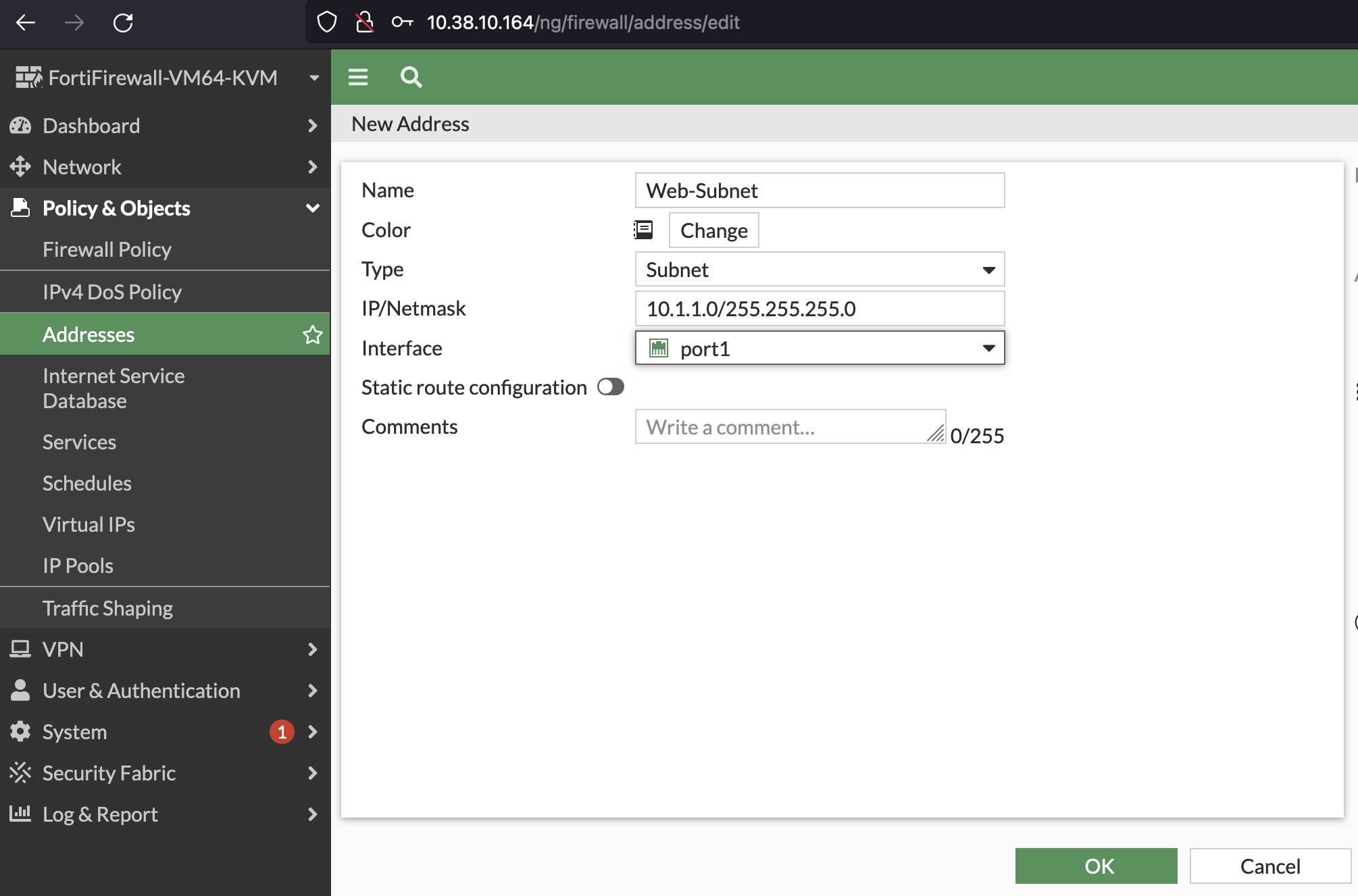Open the Interface dropdown showing port1
Screen dimensions: 1358x896
pyautogui.click(x=820, y=348)
